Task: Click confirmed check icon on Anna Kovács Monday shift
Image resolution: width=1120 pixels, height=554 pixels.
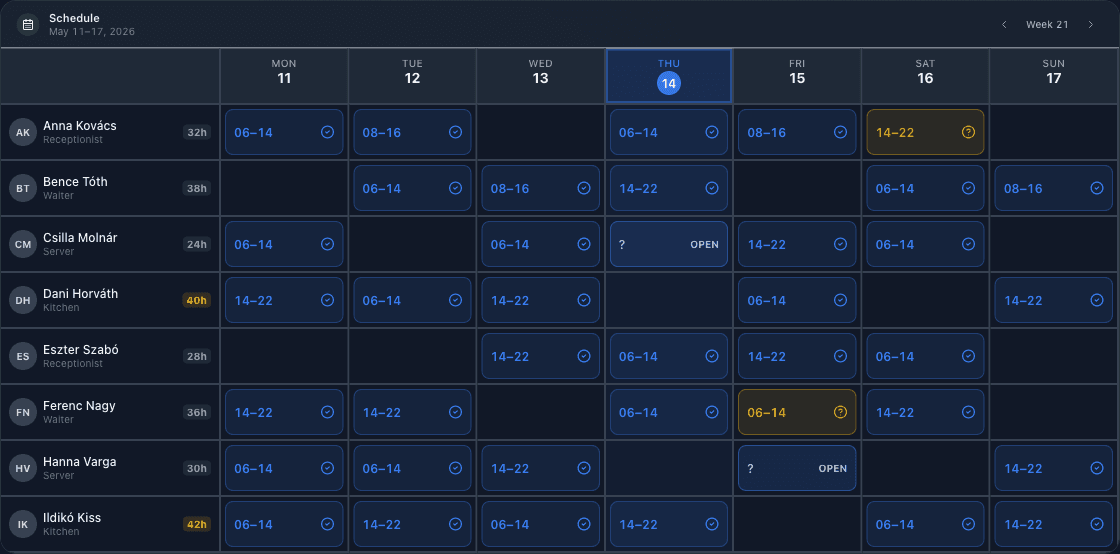Action: [x=327, y=132]
